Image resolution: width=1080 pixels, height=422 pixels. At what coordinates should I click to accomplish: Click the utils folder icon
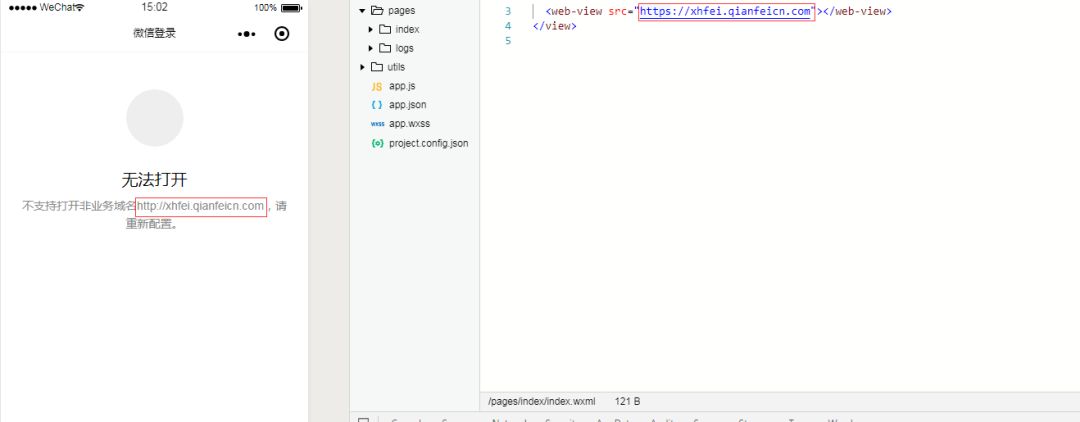click(x=377, y=67)
